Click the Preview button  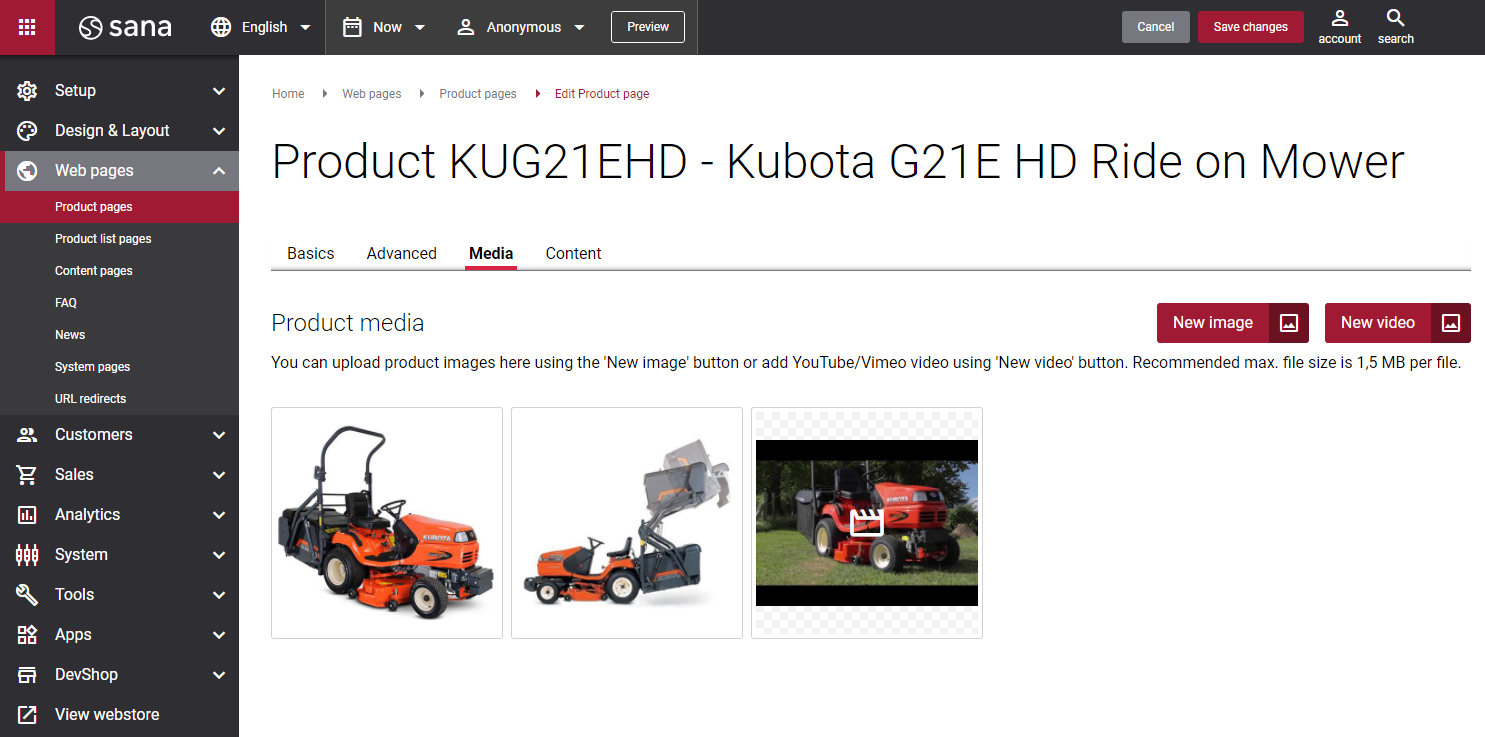[x=648, y=27]
